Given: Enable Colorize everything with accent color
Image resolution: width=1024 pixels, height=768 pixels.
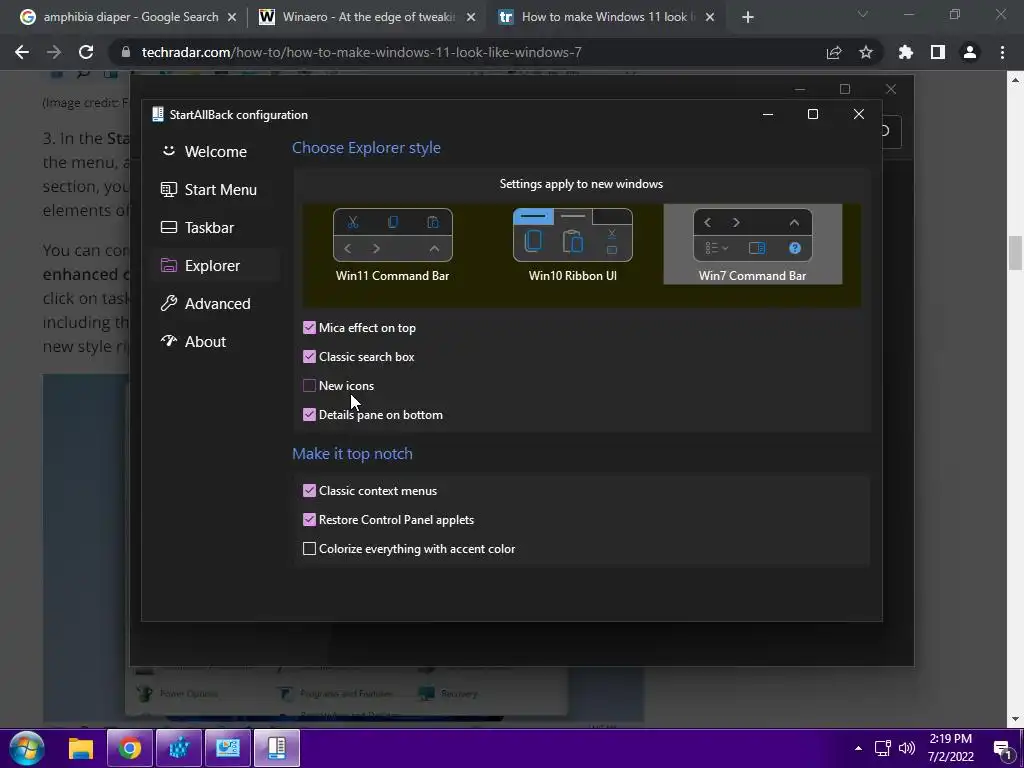Looking at the screenshot, I should 310,549.
